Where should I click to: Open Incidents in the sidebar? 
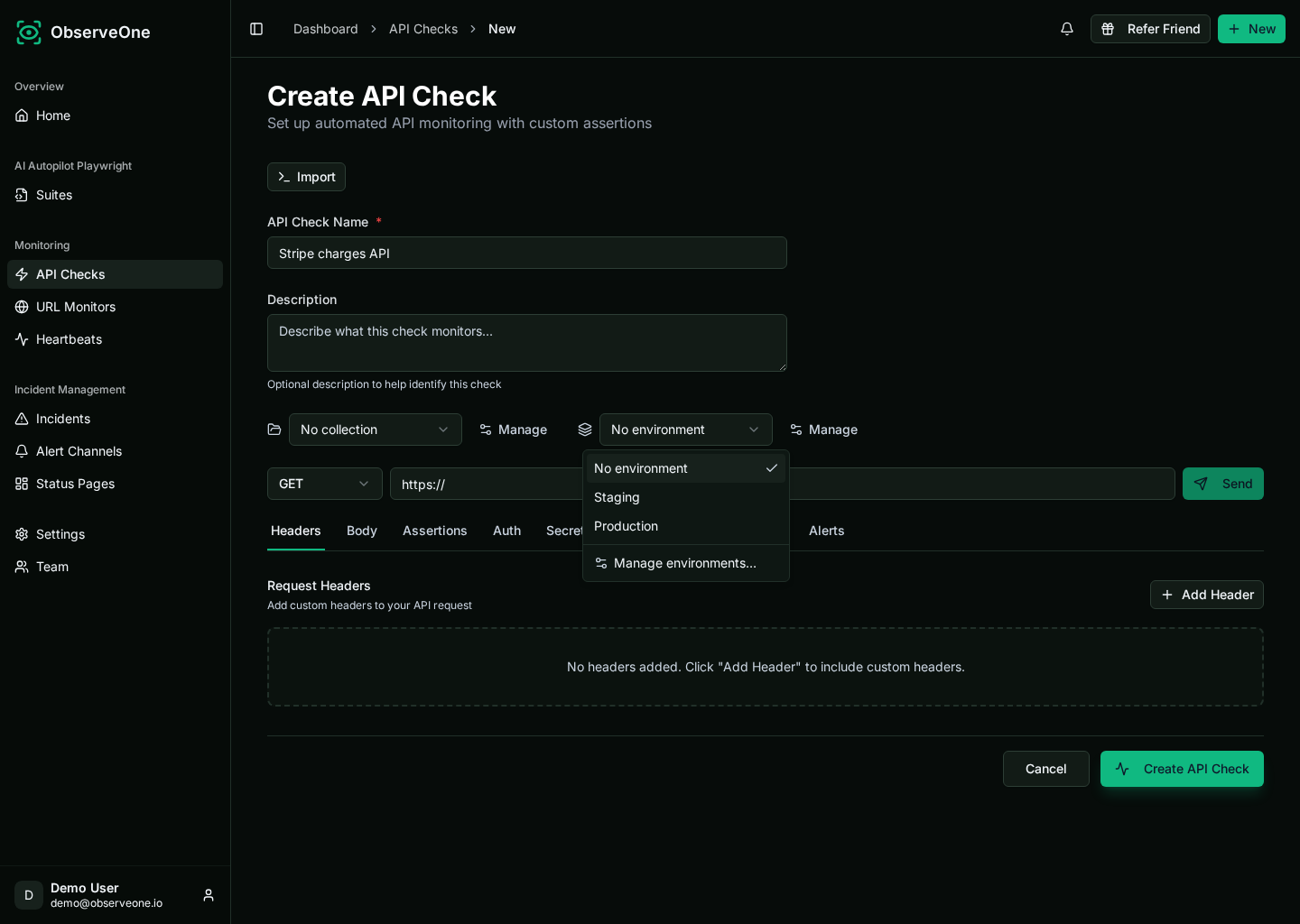115,419
